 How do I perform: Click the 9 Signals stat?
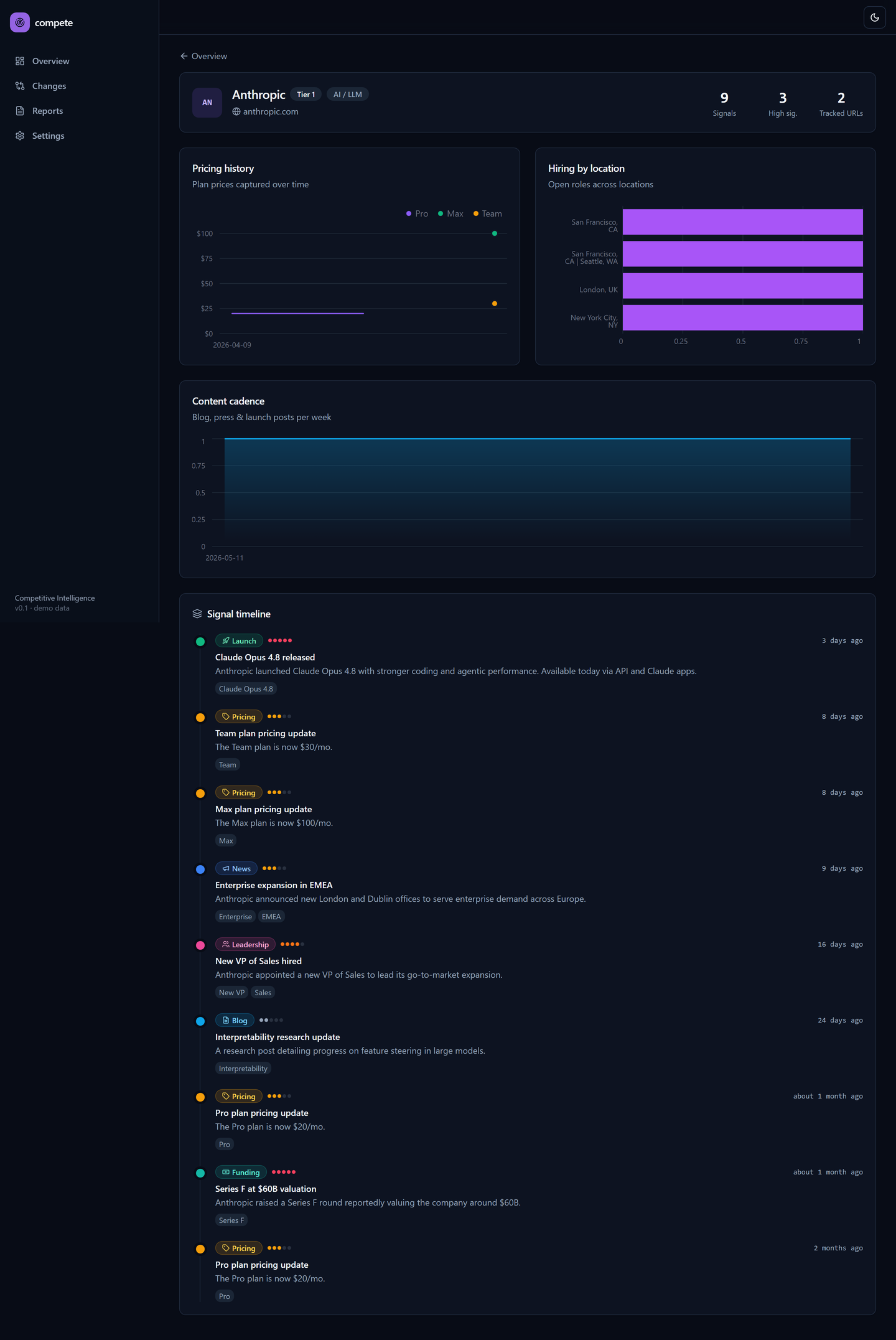(x=724, y=104)
